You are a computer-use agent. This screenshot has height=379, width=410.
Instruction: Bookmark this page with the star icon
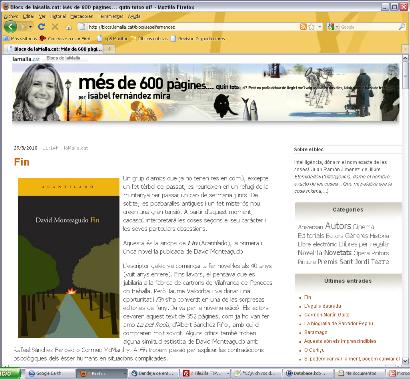(x=312, y=27)
